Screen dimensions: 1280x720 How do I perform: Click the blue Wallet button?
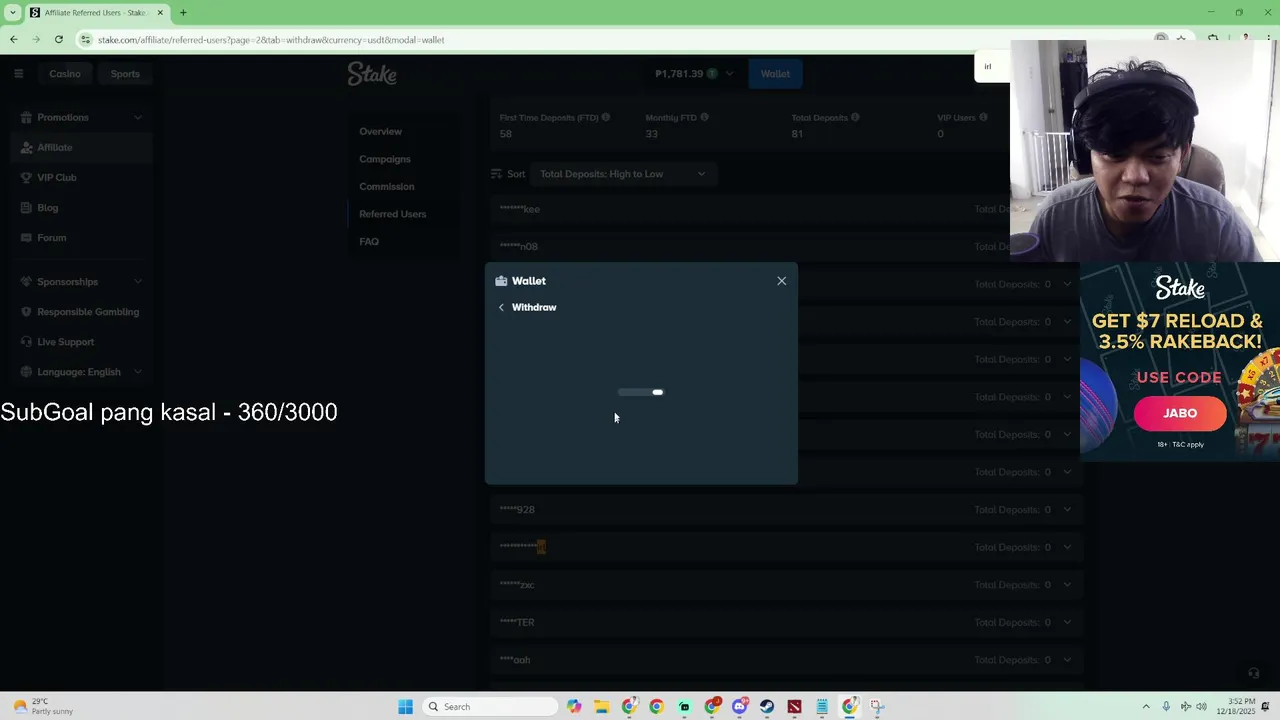coord(775,73)
